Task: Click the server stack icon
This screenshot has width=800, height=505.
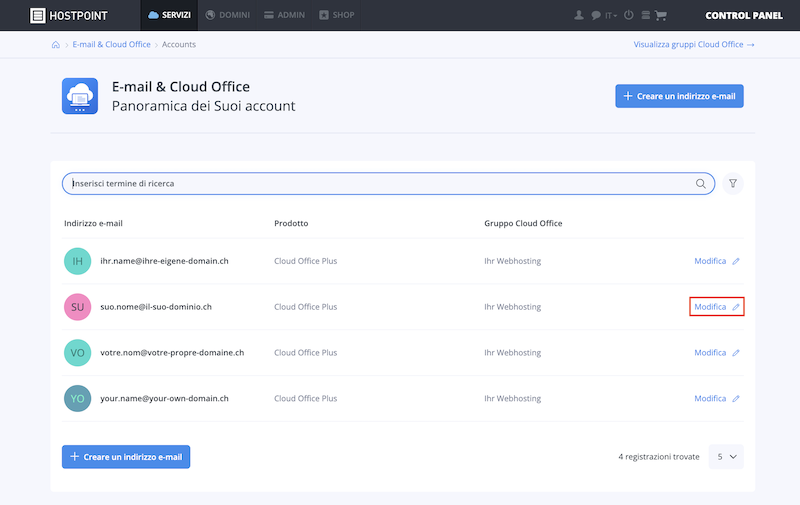Action: click(x=645, y=15)
